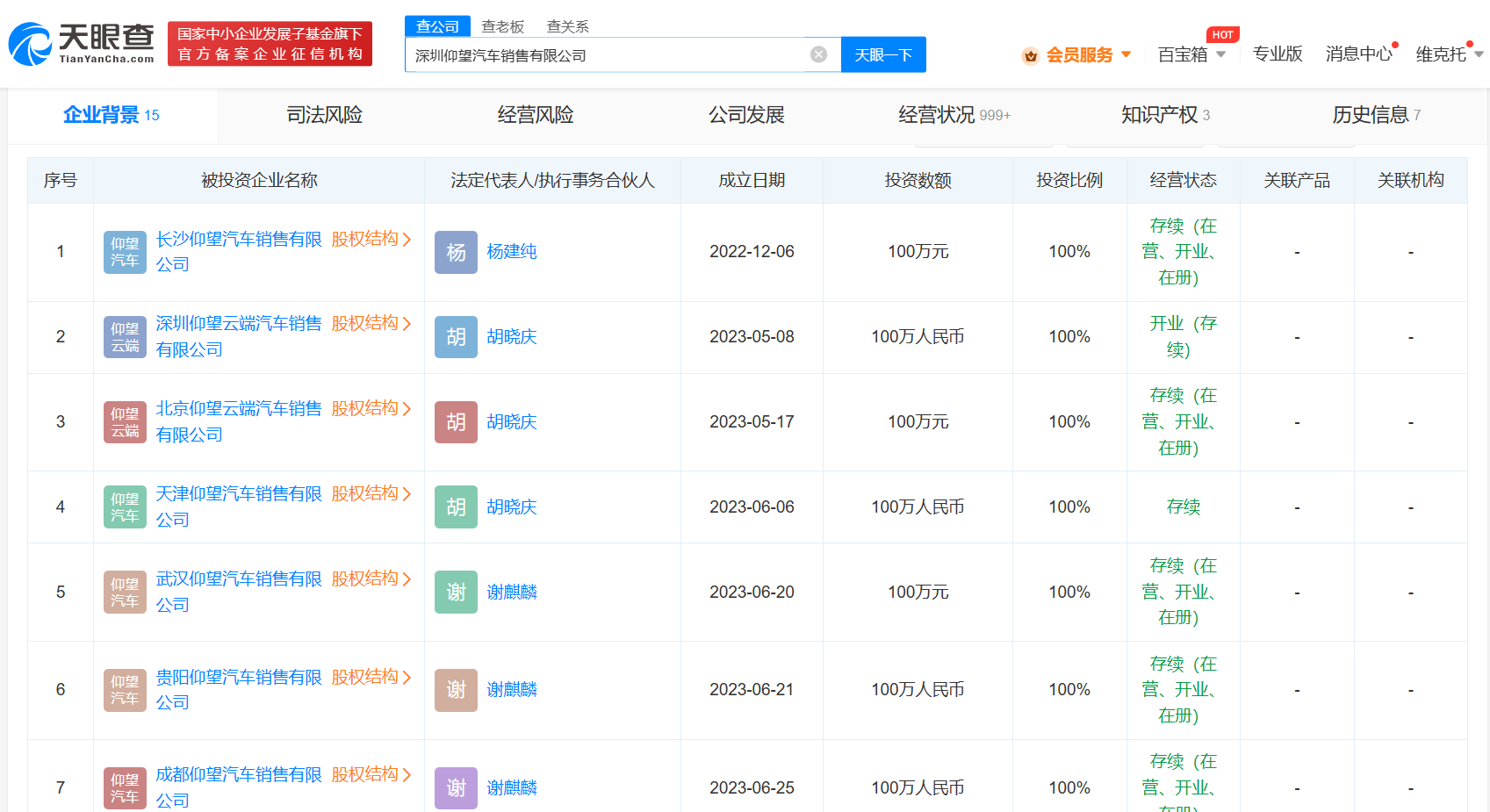Expand 股权结构 for 天津仰望汽车销售有限公司

coord(371,493)
